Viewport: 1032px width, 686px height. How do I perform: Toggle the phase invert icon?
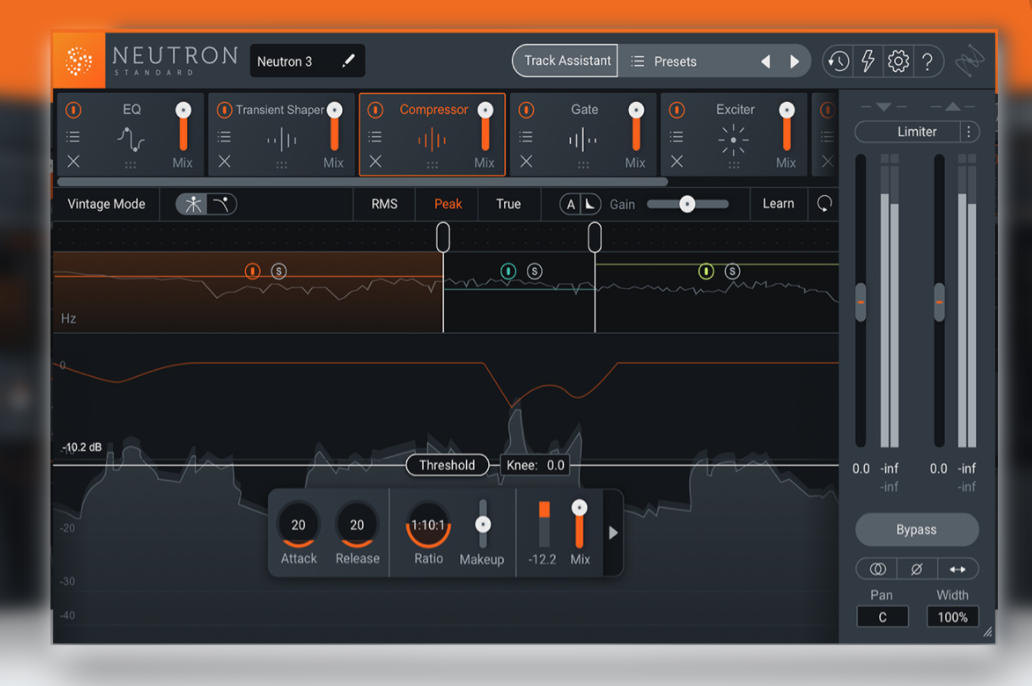[x=916, y=569]
